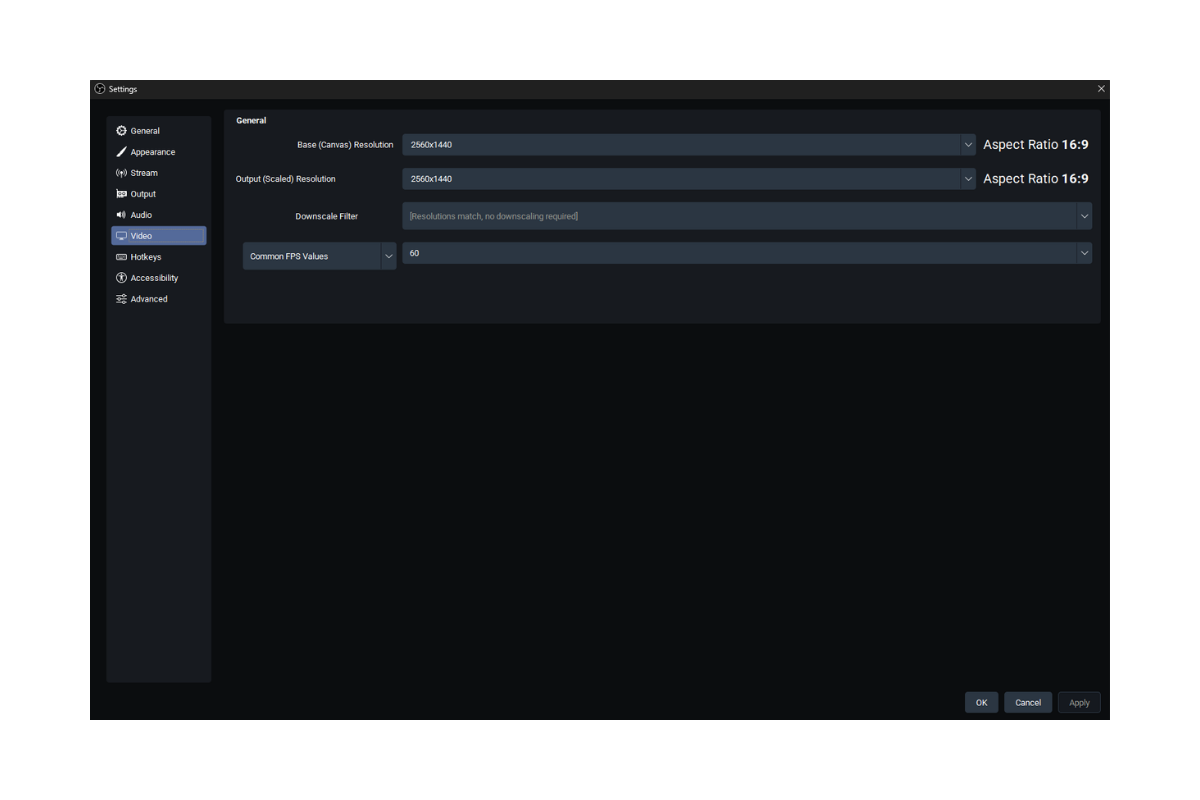
Task: Click the Advanced sliders icon
Action: [x=121, y=299]
